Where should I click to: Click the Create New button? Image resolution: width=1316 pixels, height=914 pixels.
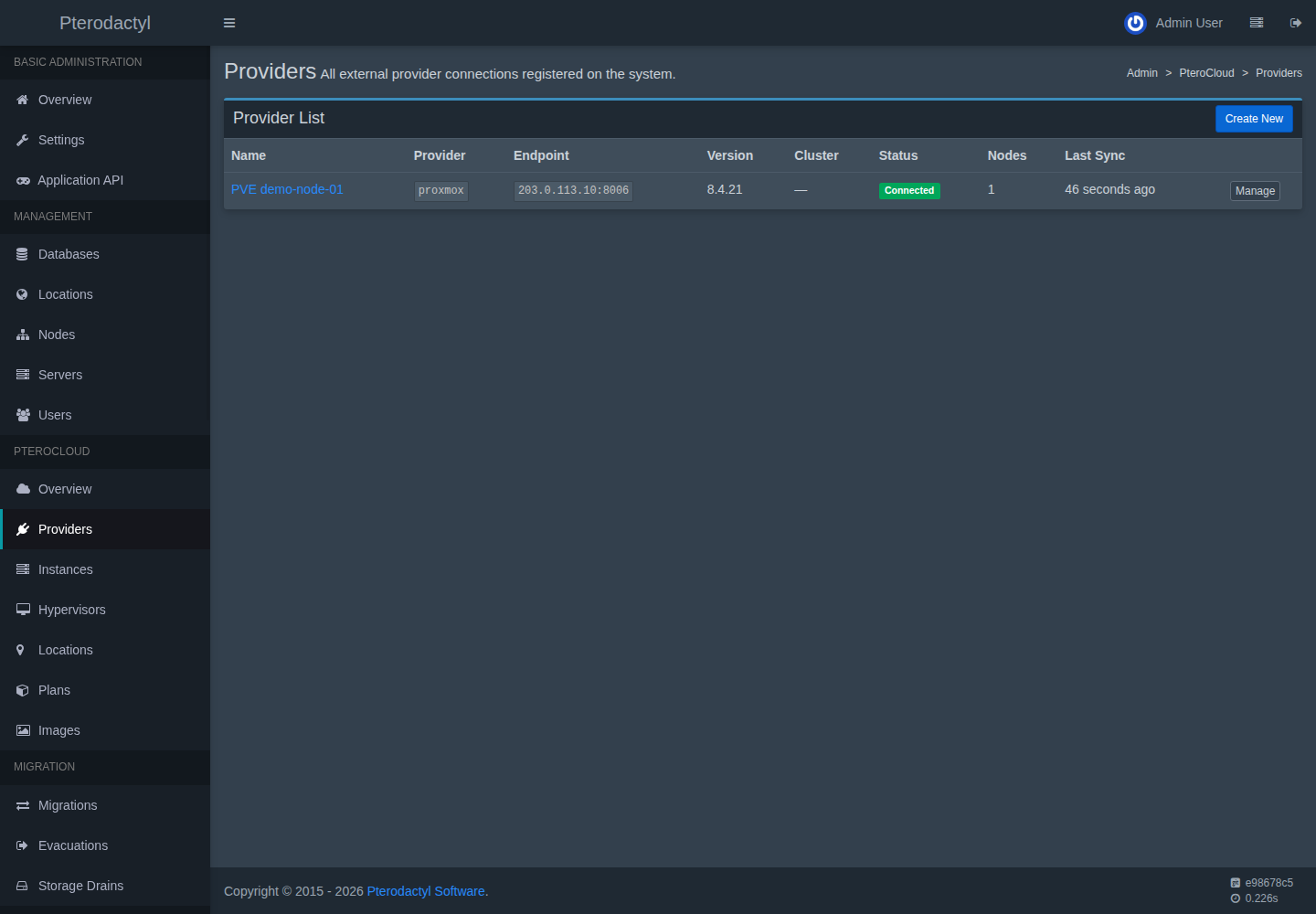(x=1254, y=119)
